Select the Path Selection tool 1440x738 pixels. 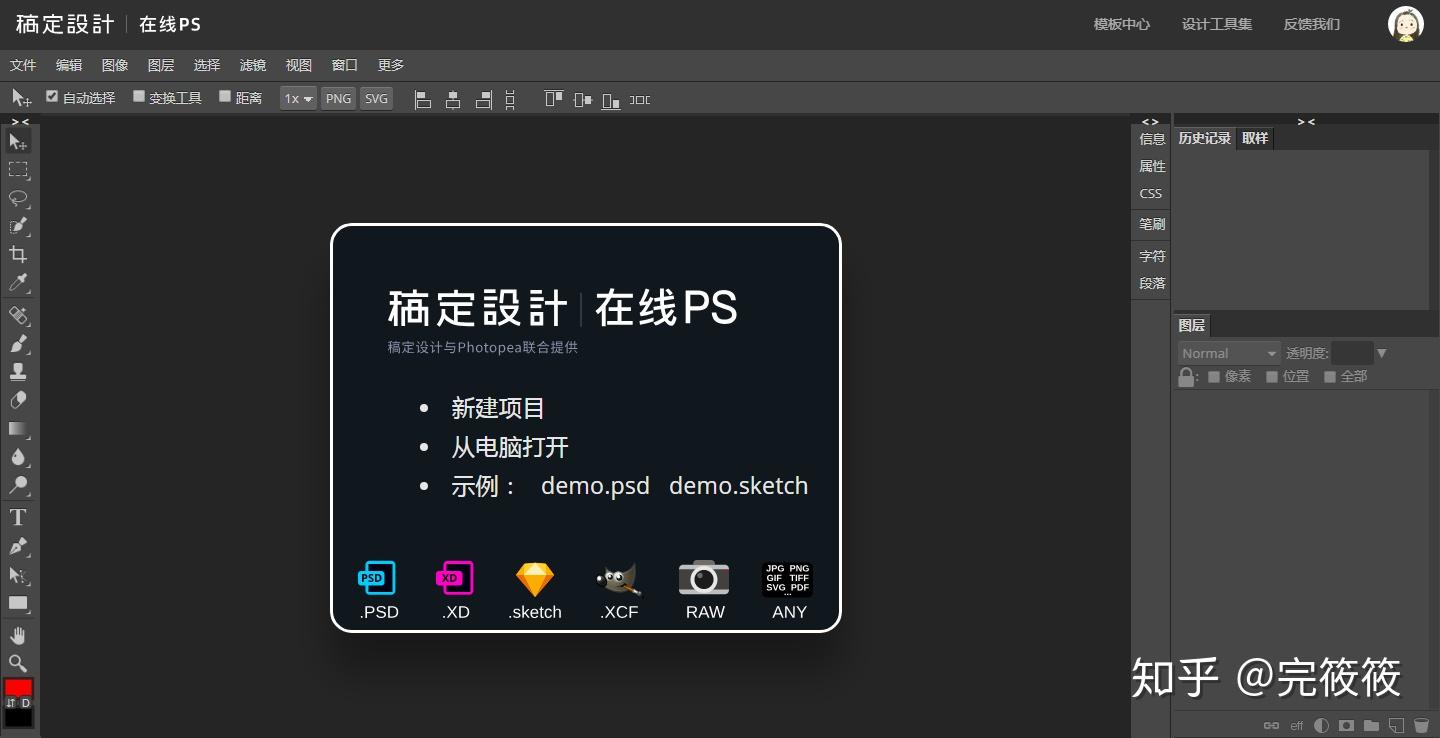(x=18, y=575)
